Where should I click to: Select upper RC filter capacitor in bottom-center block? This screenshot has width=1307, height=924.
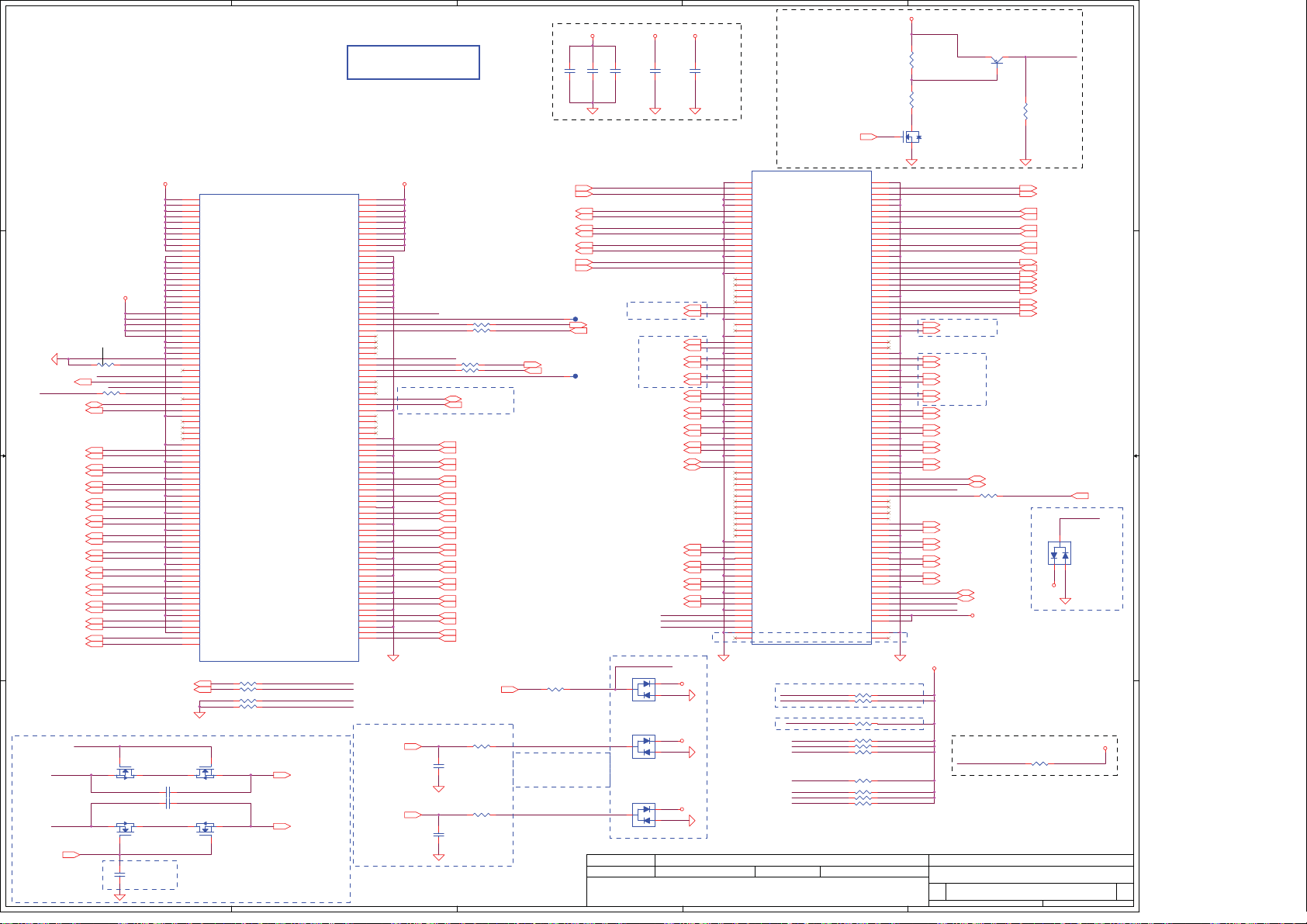pos(438,766)
